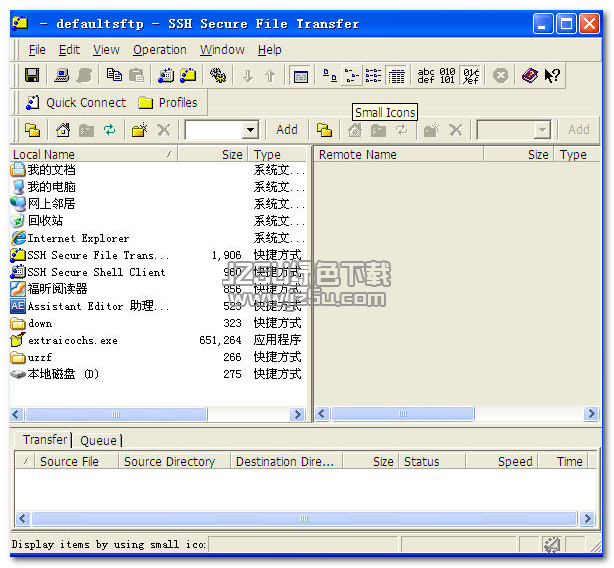Click the Upload arrow icon
Screen dimensions: 614x568
coord(270,76)
